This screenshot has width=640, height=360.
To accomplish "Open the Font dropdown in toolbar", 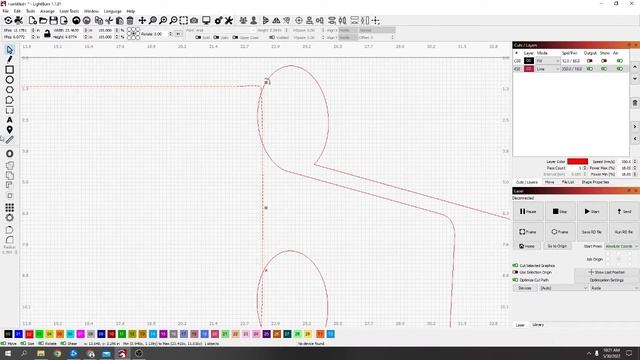I will point(225,30).
